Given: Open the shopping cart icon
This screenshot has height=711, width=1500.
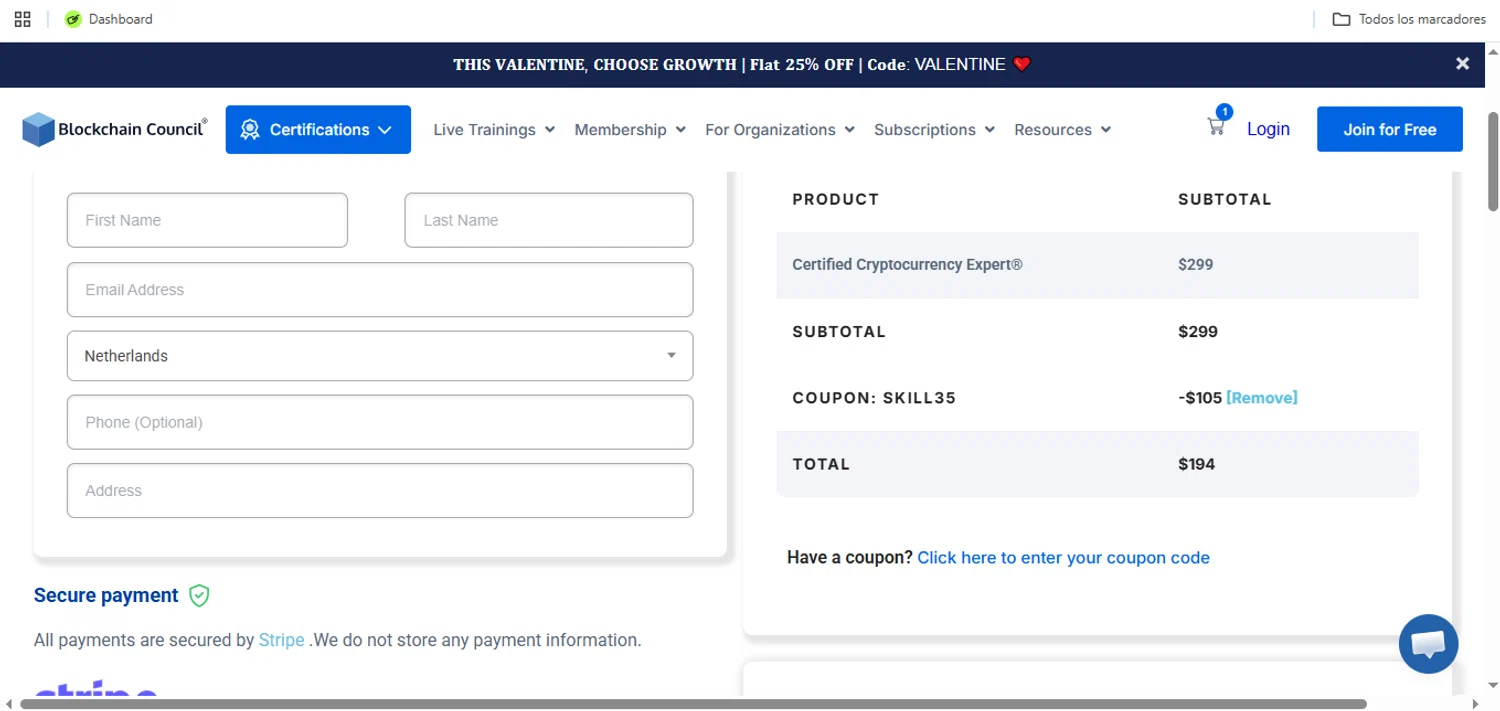Looking at the screenshot, I should (x=1216, y=127).
